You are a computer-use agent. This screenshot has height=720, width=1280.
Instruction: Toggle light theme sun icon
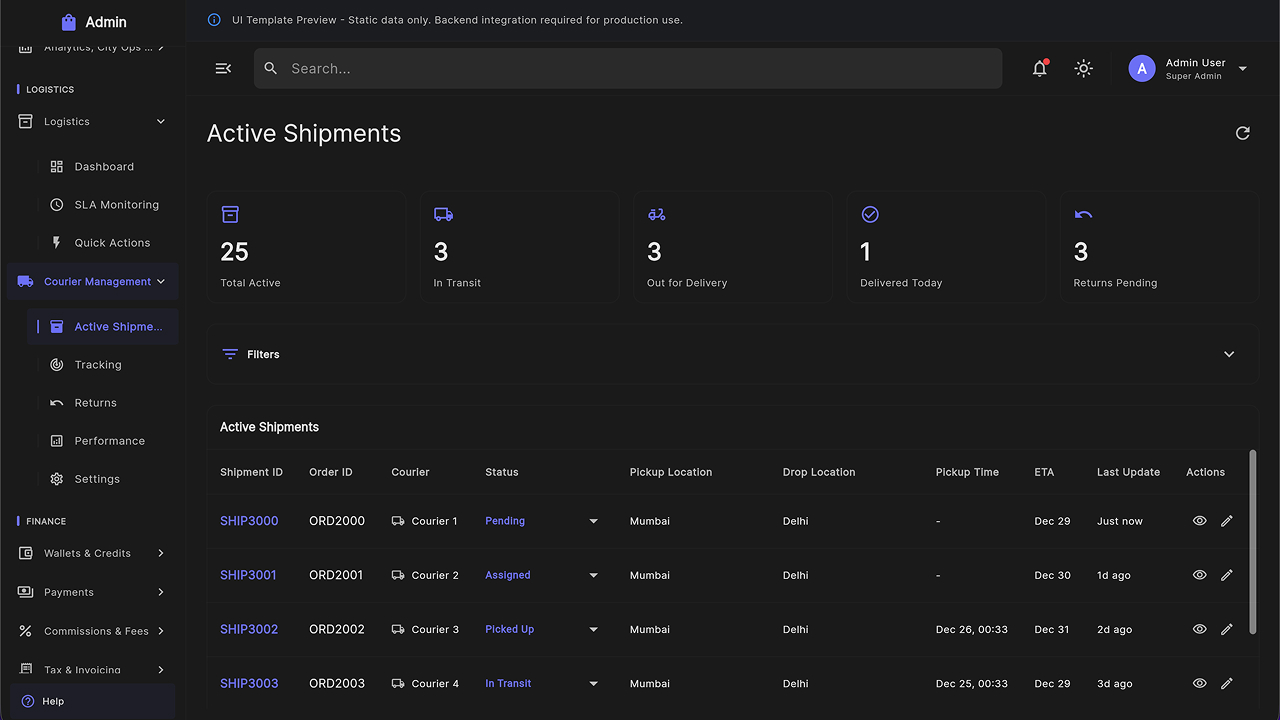(1084, 68)
